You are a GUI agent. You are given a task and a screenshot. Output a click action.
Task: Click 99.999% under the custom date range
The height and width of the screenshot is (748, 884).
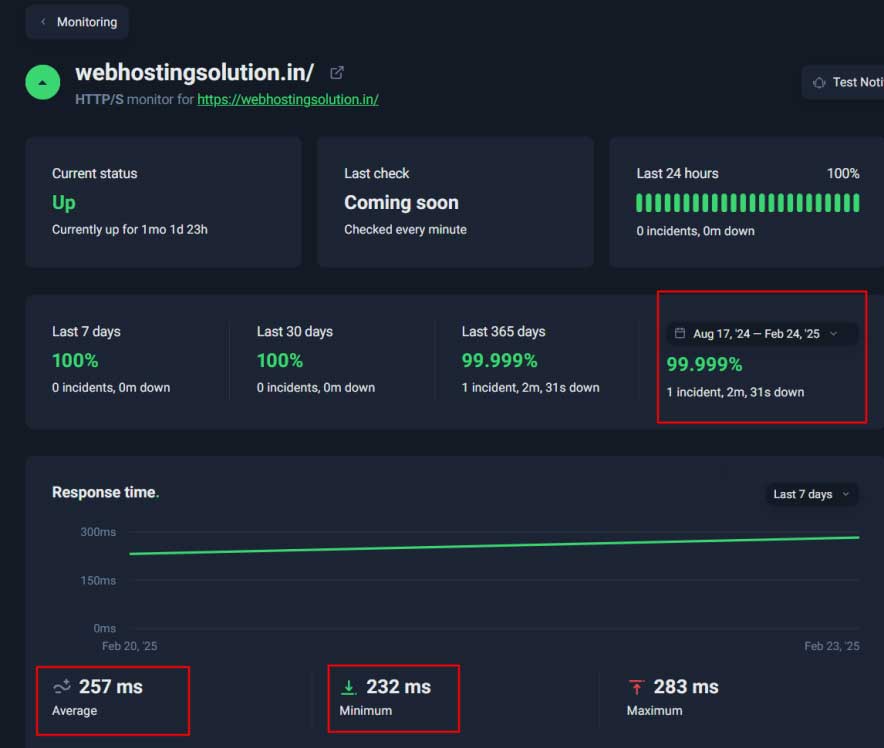[x=705, y=364]
